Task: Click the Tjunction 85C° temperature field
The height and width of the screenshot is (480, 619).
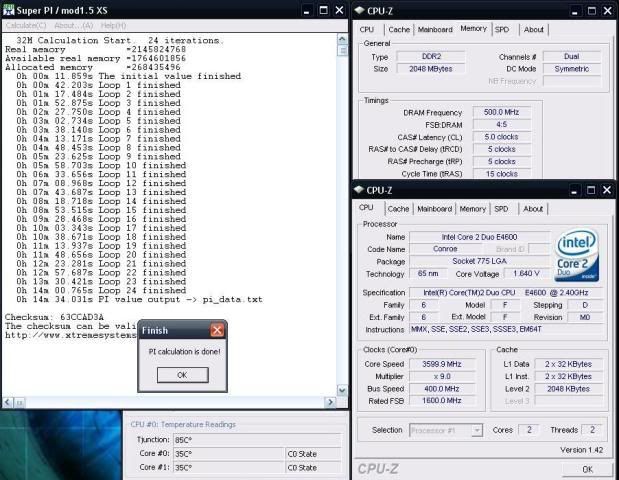Action: [257, 440]
